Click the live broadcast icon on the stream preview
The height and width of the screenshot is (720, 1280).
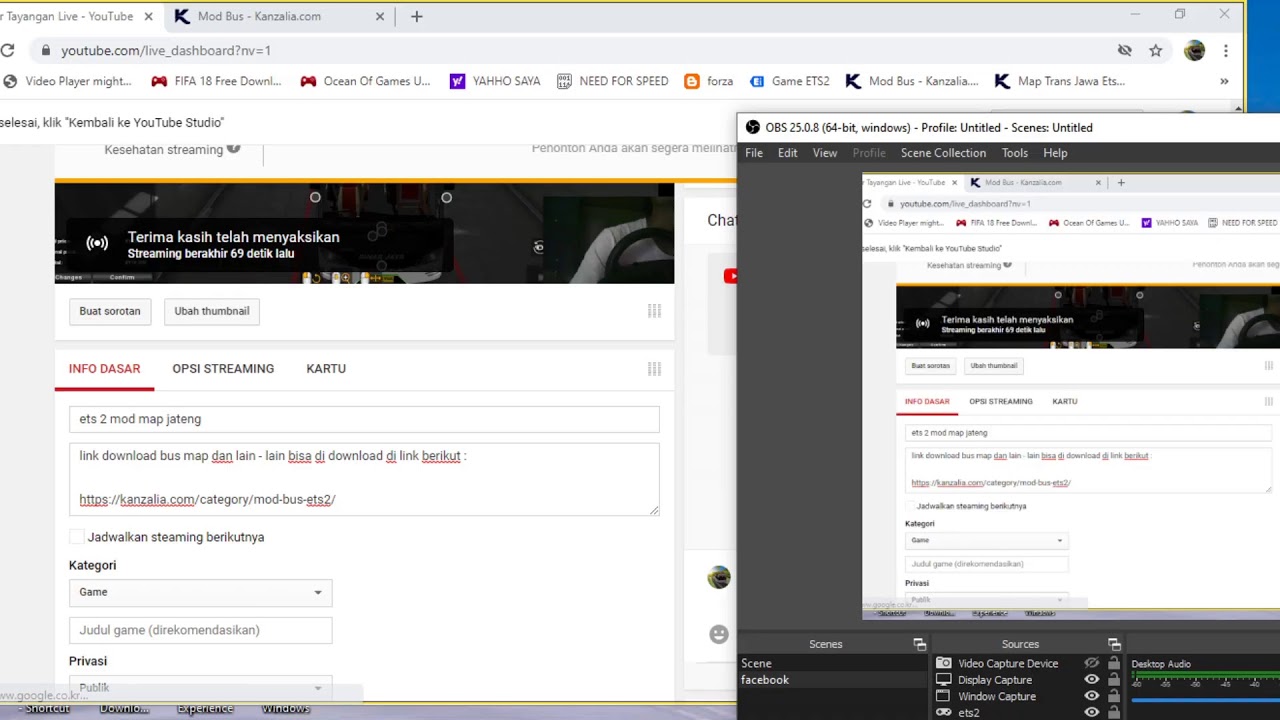click(x=97, y=243)
